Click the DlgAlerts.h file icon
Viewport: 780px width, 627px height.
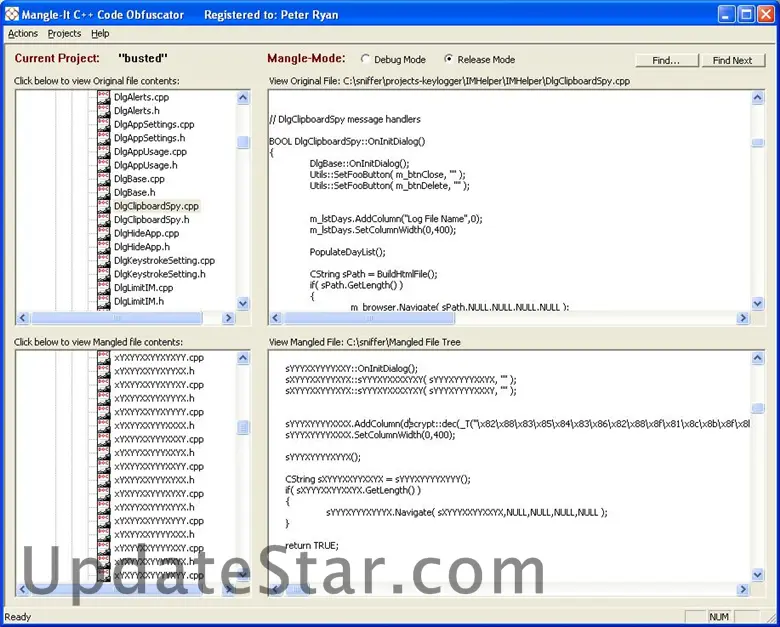pyautogui.click(x=103, y=110)
